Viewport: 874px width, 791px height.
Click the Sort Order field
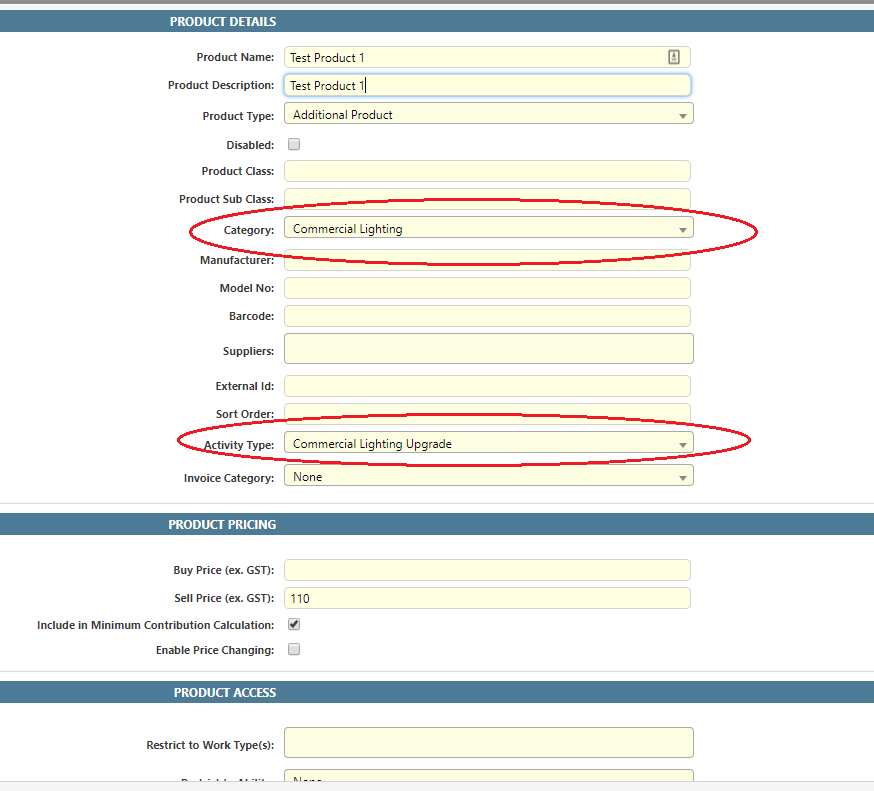point(487,412)
